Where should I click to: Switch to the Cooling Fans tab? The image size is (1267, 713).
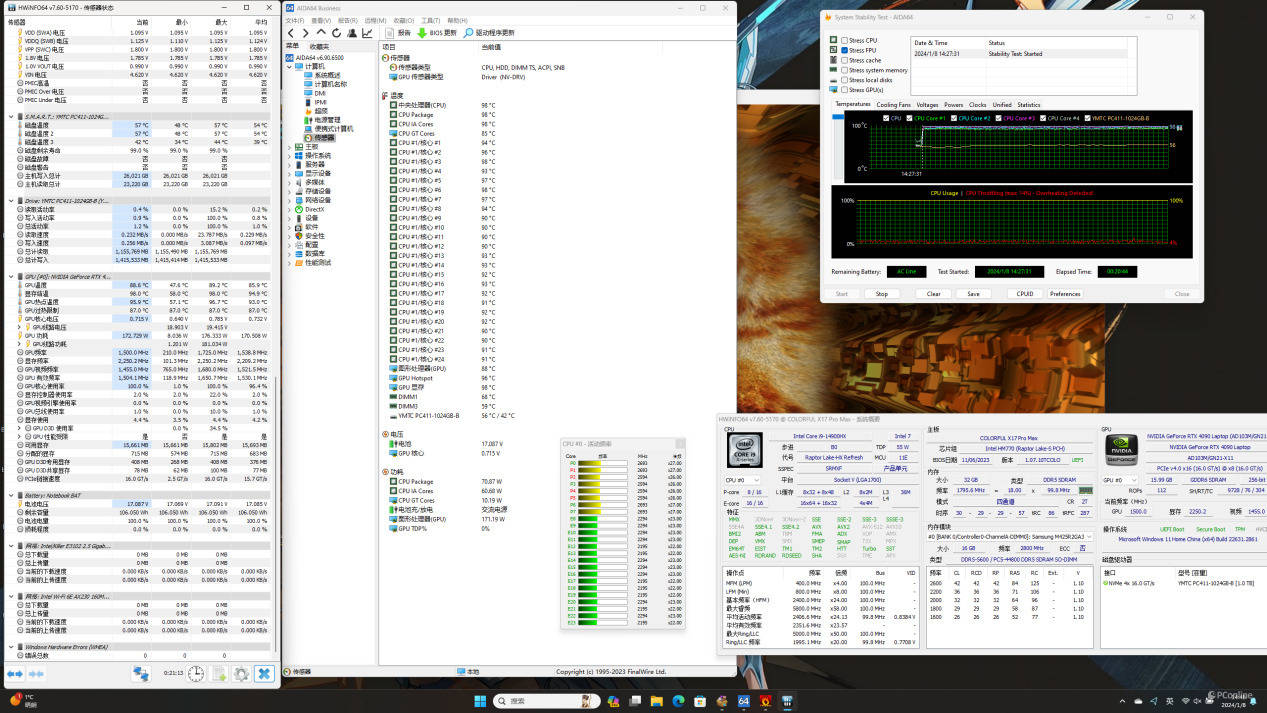(893, 104)
